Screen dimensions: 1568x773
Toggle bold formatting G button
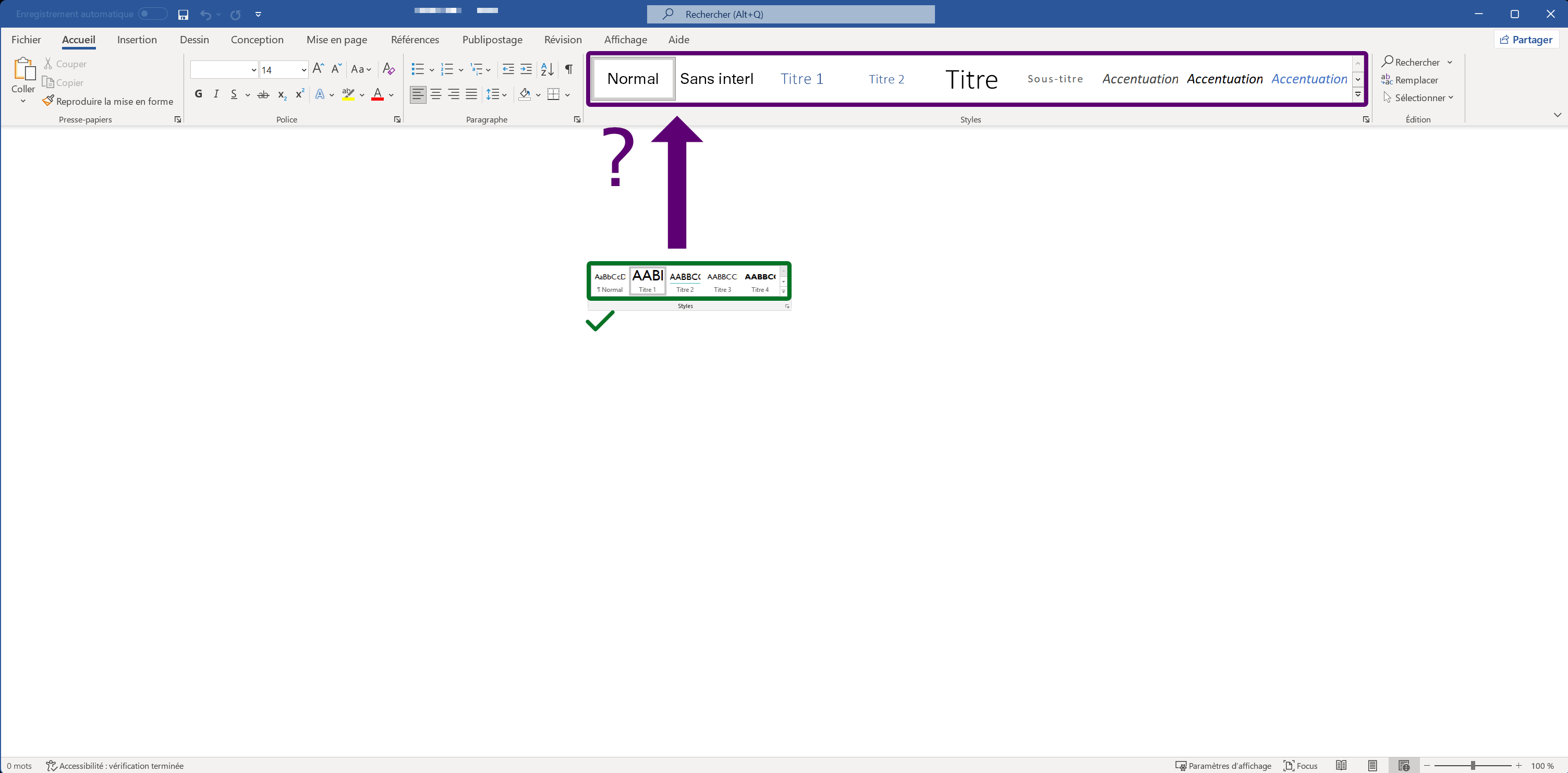click(199, 94)
